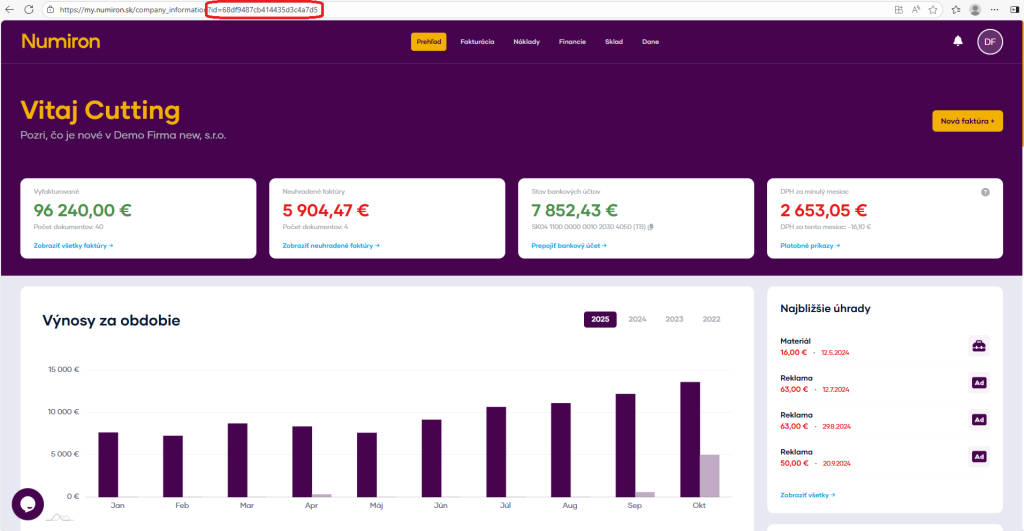Click the Ad icon for the 12.7.2024 Reklama payment
The width and height of the screenshot is (1024, 531).
979,383
